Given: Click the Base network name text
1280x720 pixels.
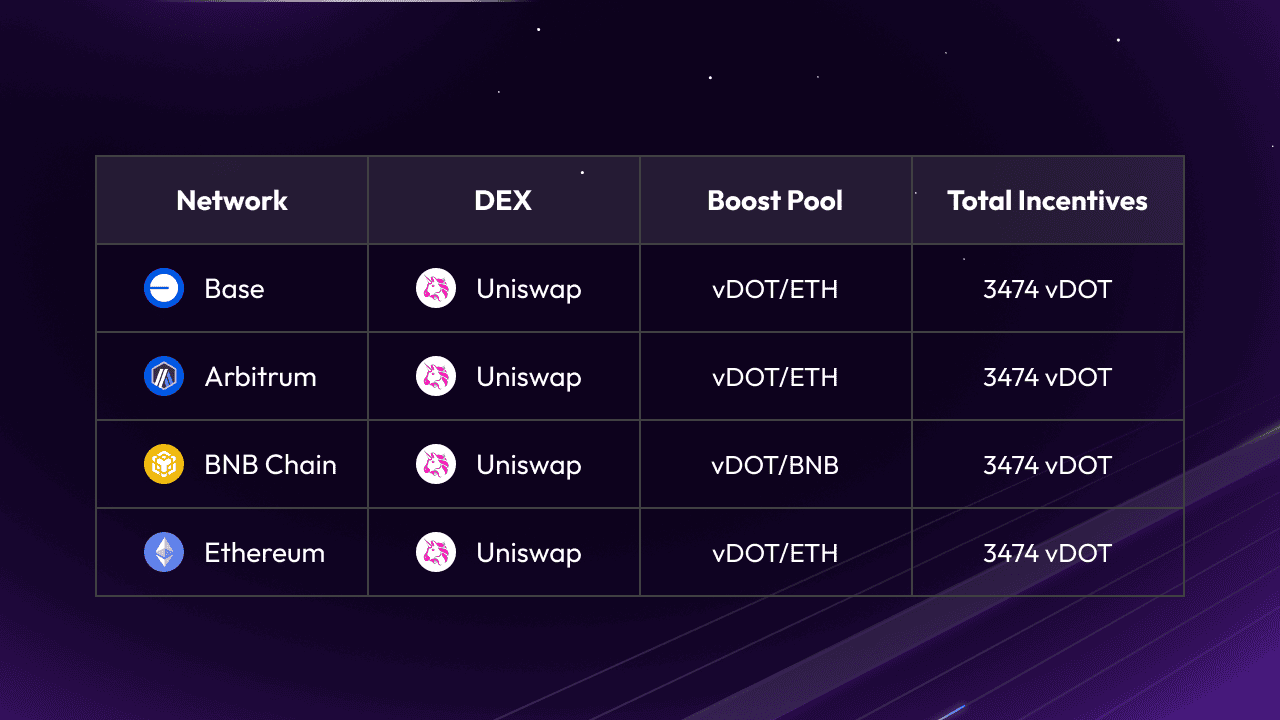Looking at the screenshot, I should [234, 289].
